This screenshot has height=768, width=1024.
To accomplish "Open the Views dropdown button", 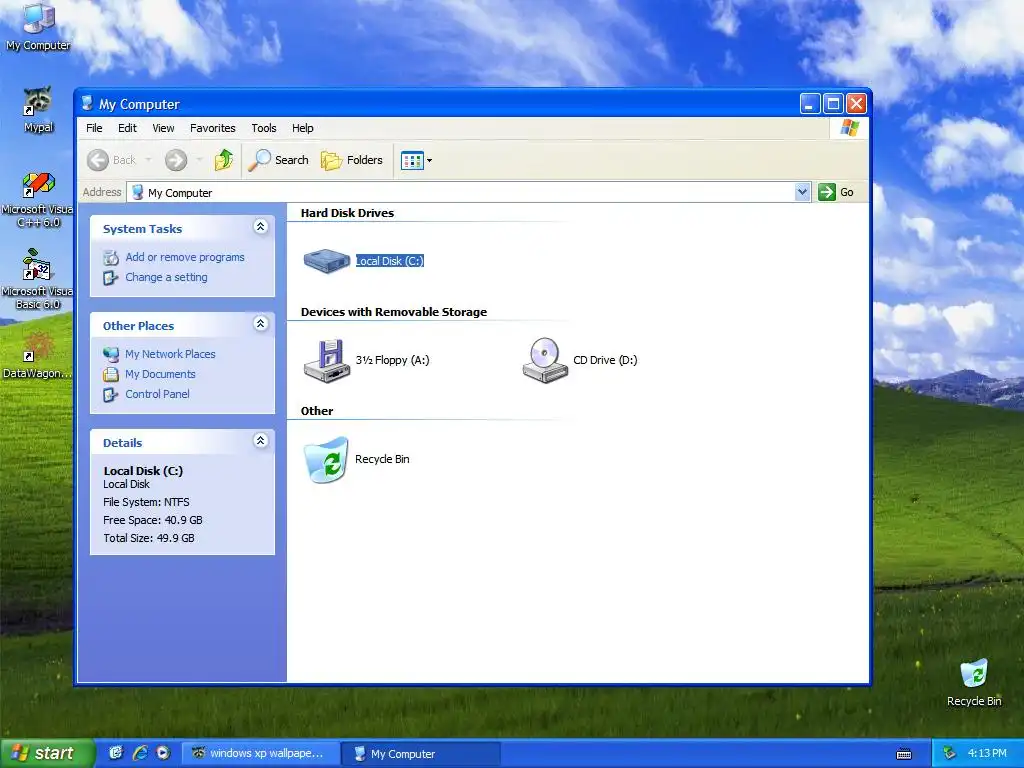I will [416, 160].
